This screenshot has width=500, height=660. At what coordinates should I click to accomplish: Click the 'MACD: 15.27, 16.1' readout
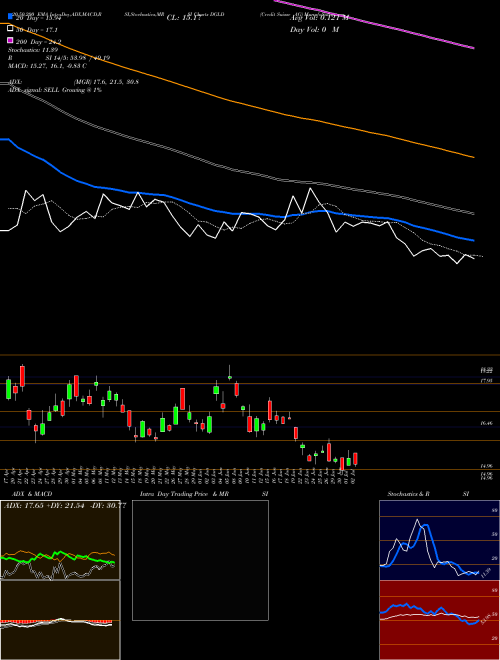pyautogui.click(x=47, y=66)
